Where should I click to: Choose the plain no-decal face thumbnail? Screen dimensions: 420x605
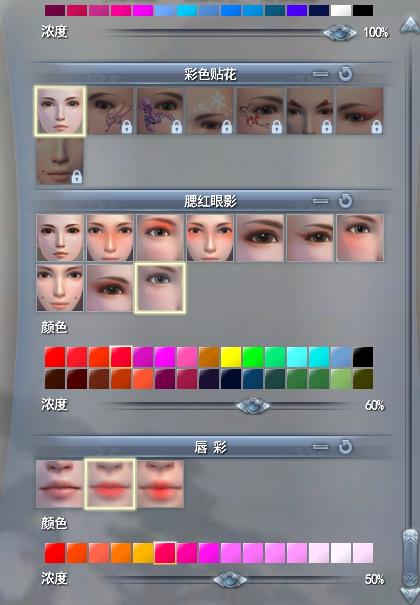tap(60, 111)
